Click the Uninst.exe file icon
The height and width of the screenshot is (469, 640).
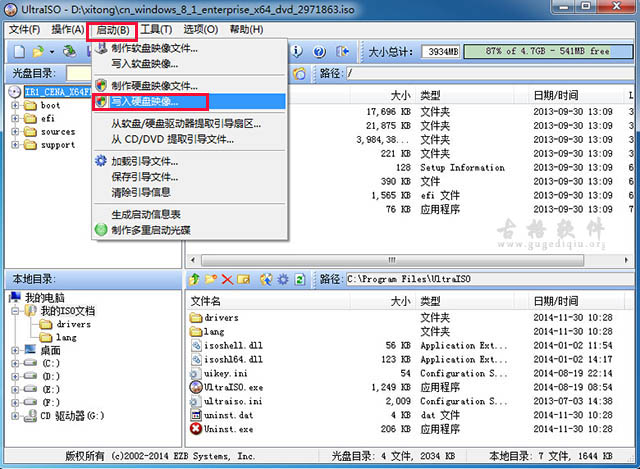coord(195,428)
